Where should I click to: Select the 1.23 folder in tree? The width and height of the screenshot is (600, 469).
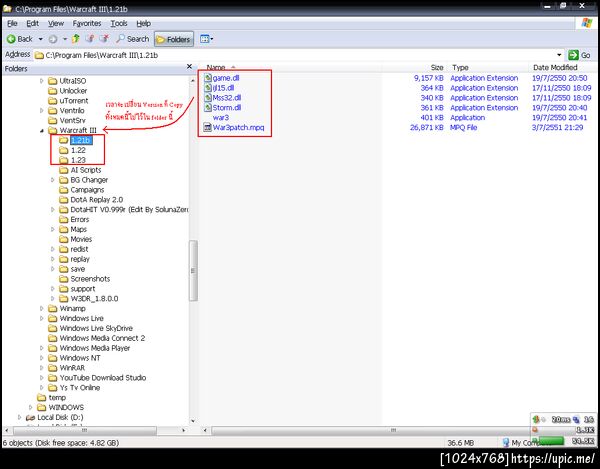tap(78, 160)
